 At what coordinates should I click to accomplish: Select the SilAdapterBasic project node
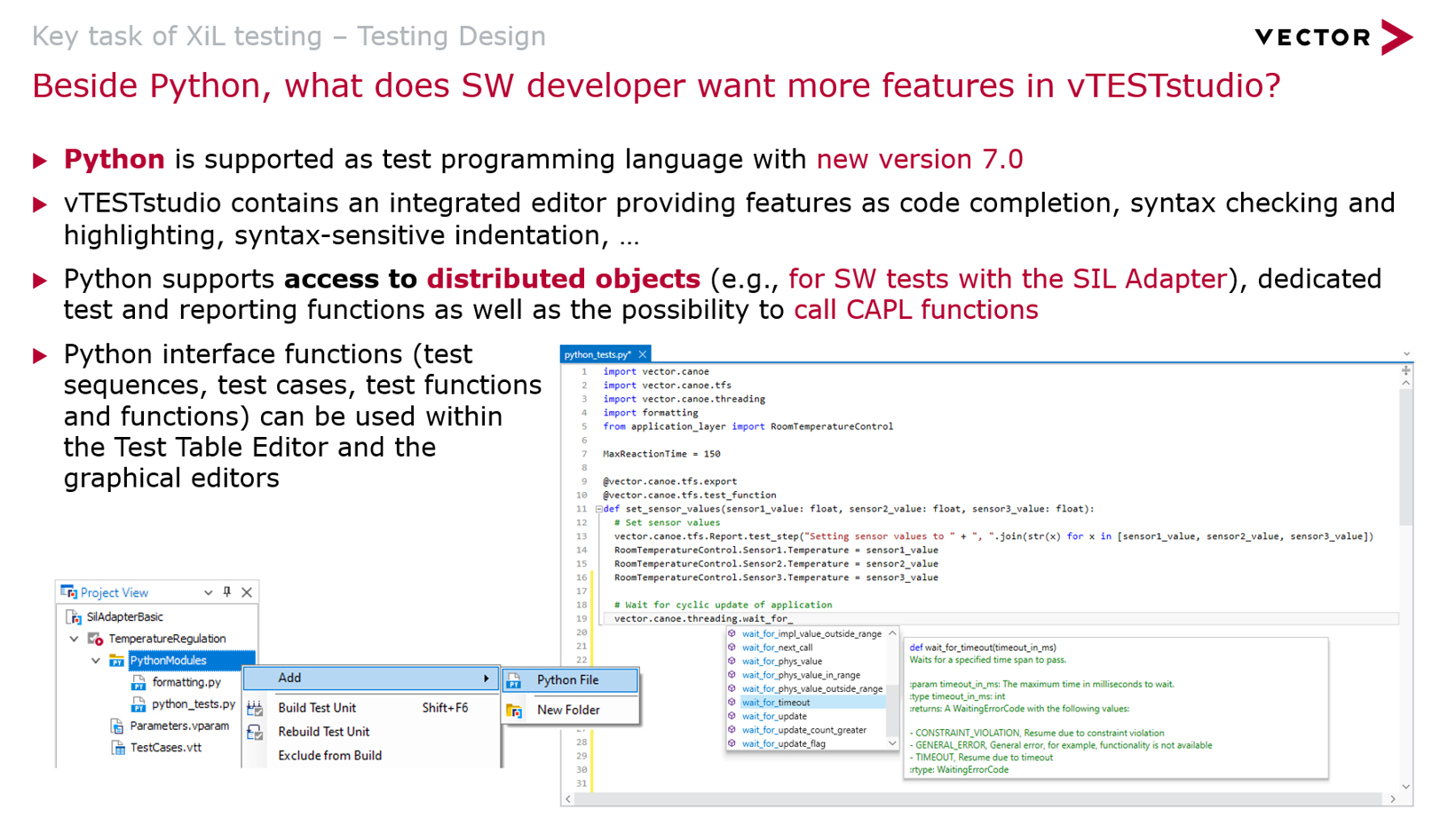coord(124,616)
